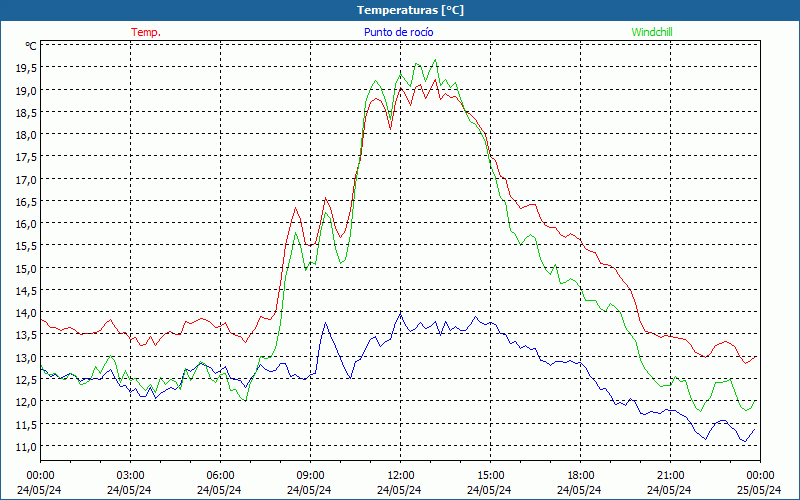
Task: Click the 12,0 y-axis value
Action: click(26, 402)
